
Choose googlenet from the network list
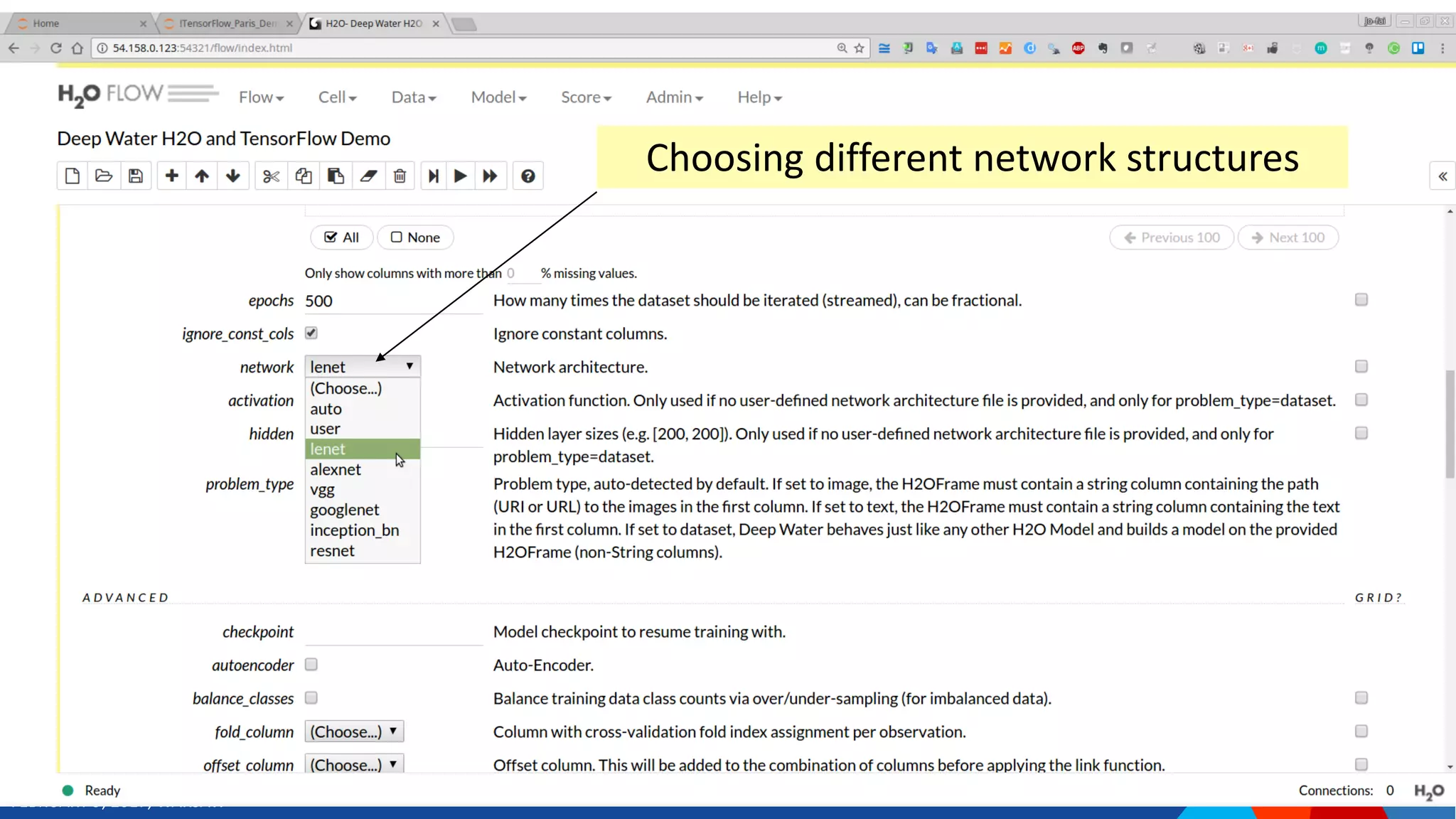pyautogui.click(x=363, y=510)
